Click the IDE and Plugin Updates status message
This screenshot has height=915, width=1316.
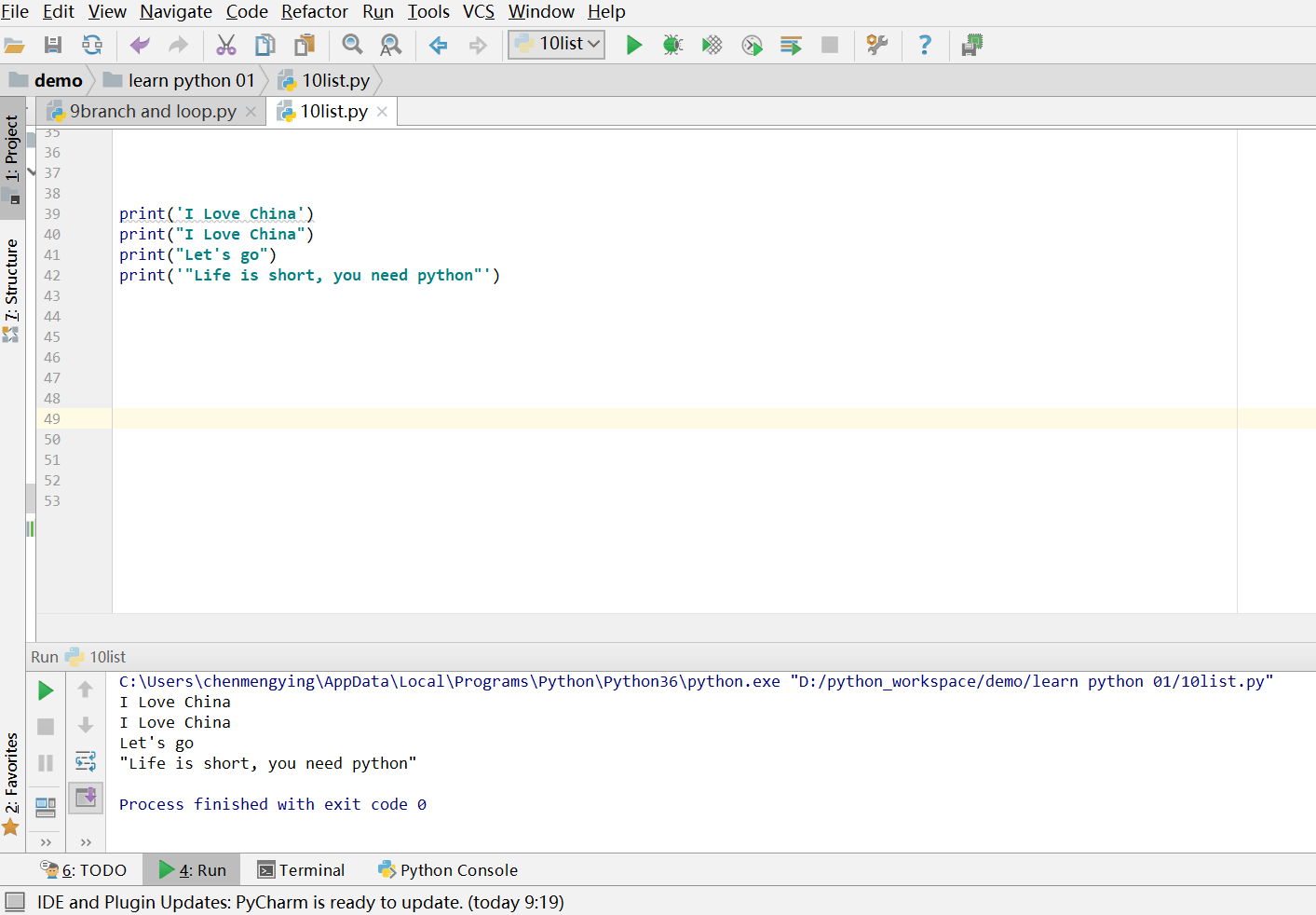pos(300,902)
